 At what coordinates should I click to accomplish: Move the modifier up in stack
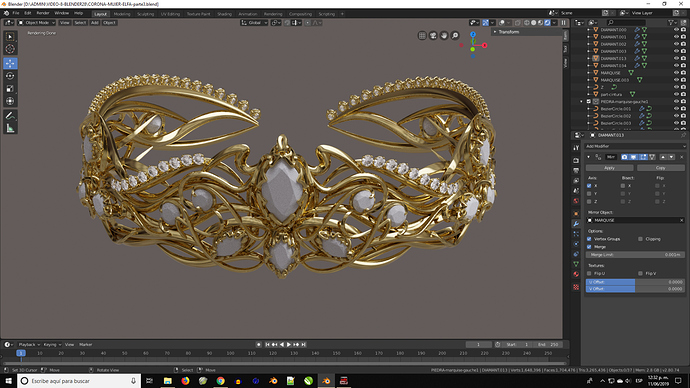(663, 157)
